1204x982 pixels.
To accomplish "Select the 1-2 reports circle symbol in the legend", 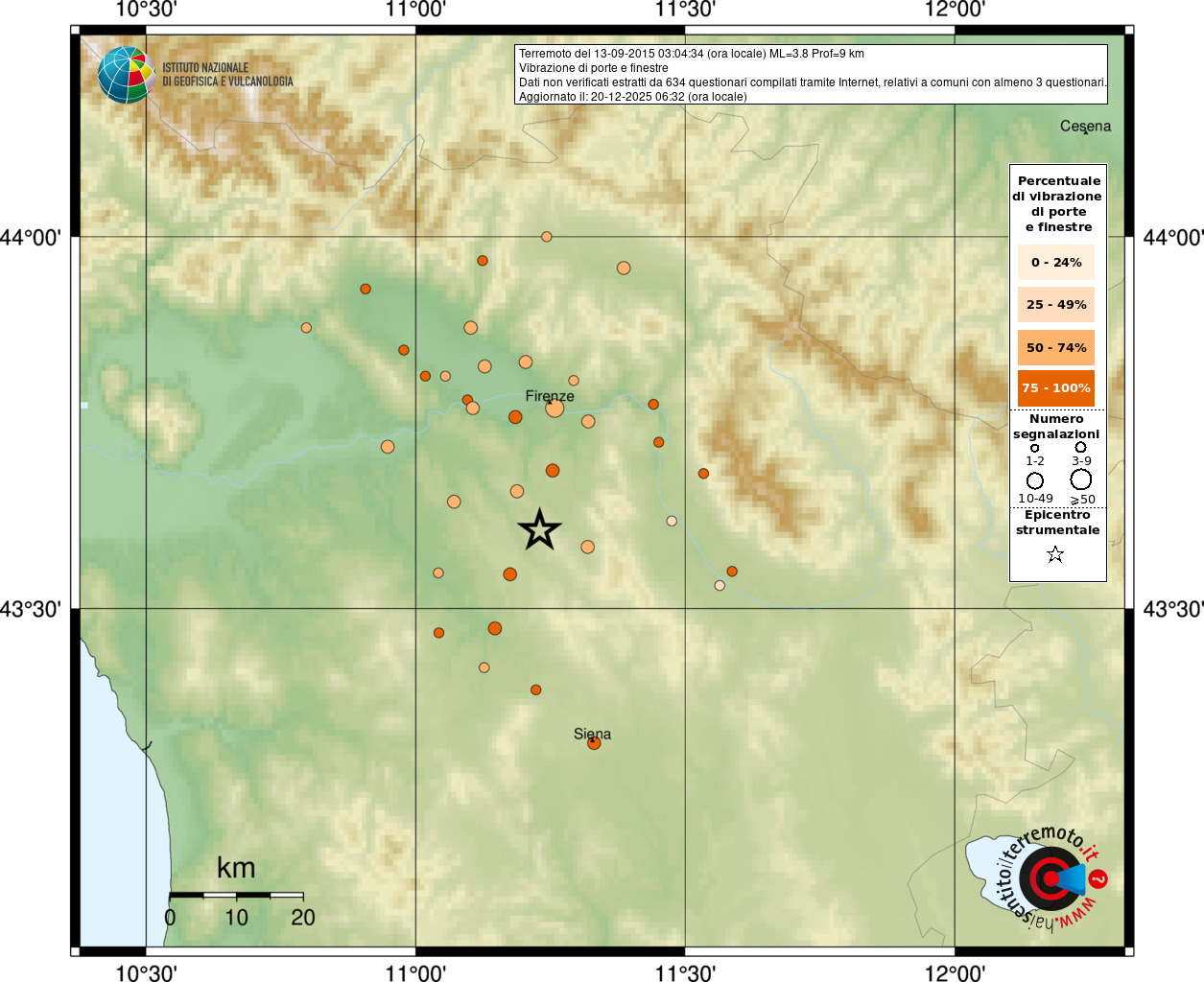I will (1034, 448).
